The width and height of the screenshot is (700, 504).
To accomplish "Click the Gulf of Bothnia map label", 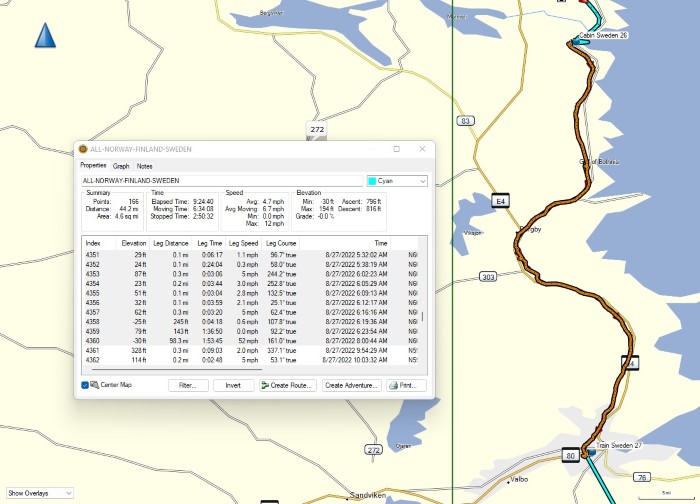I will click(x=599, y=162).
